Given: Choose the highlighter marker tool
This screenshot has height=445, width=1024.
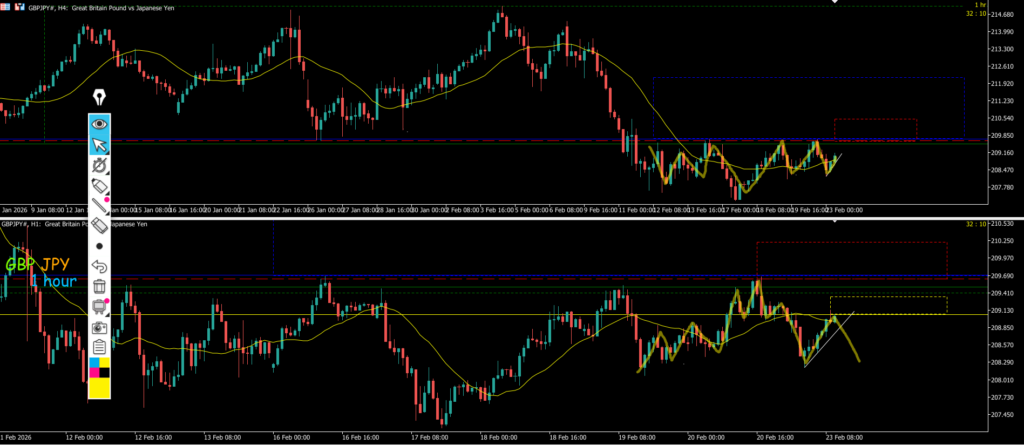Looking at the screenshot, I should point(100,186).
